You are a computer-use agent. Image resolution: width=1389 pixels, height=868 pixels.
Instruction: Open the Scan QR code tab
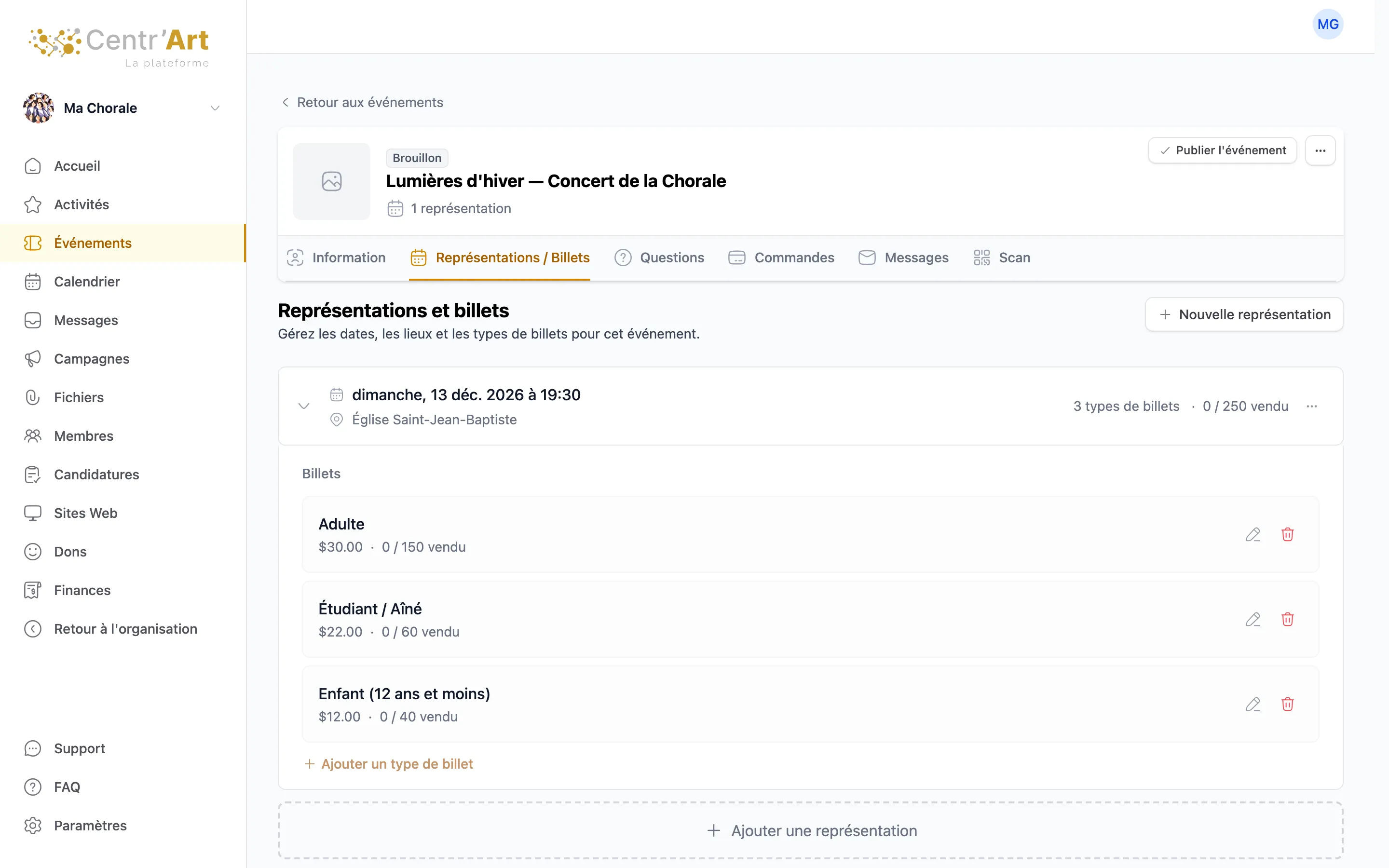click(1002, 258)
